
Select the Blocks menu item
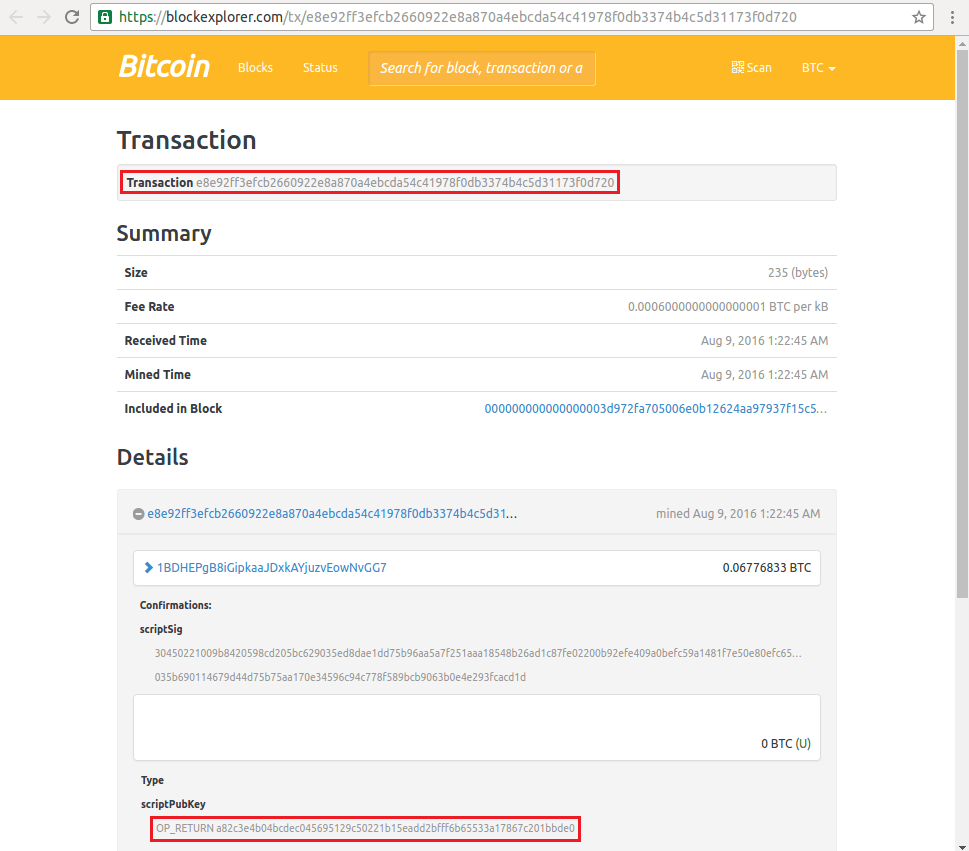255,67
